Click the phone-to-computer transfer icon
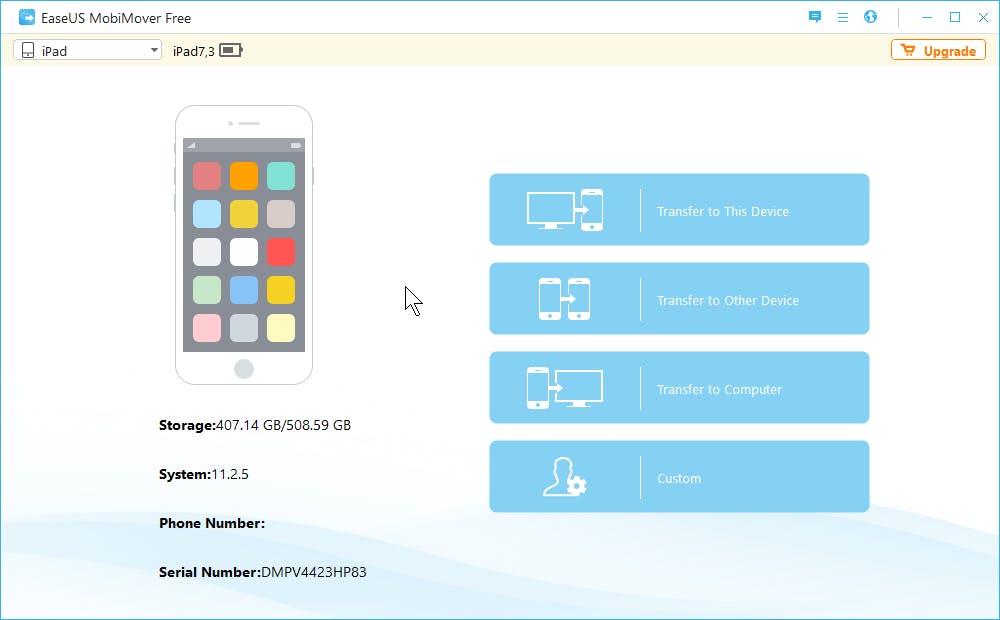The width and height of the screenshot is (1000, 620). pos(564,387)
